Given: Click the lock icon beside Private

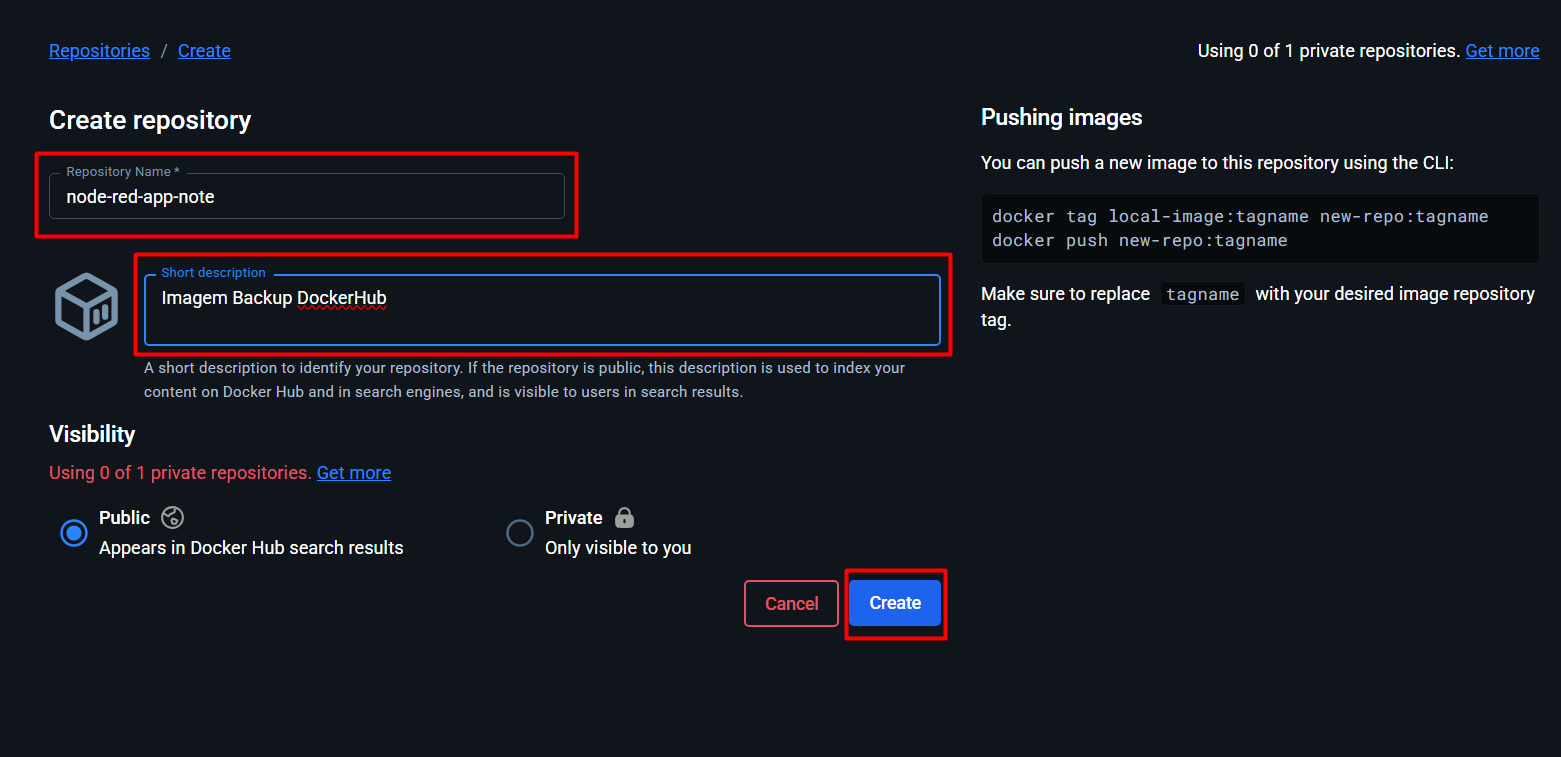Looking at the screenshot, I should pyautogui.click(x=624, y=517).
